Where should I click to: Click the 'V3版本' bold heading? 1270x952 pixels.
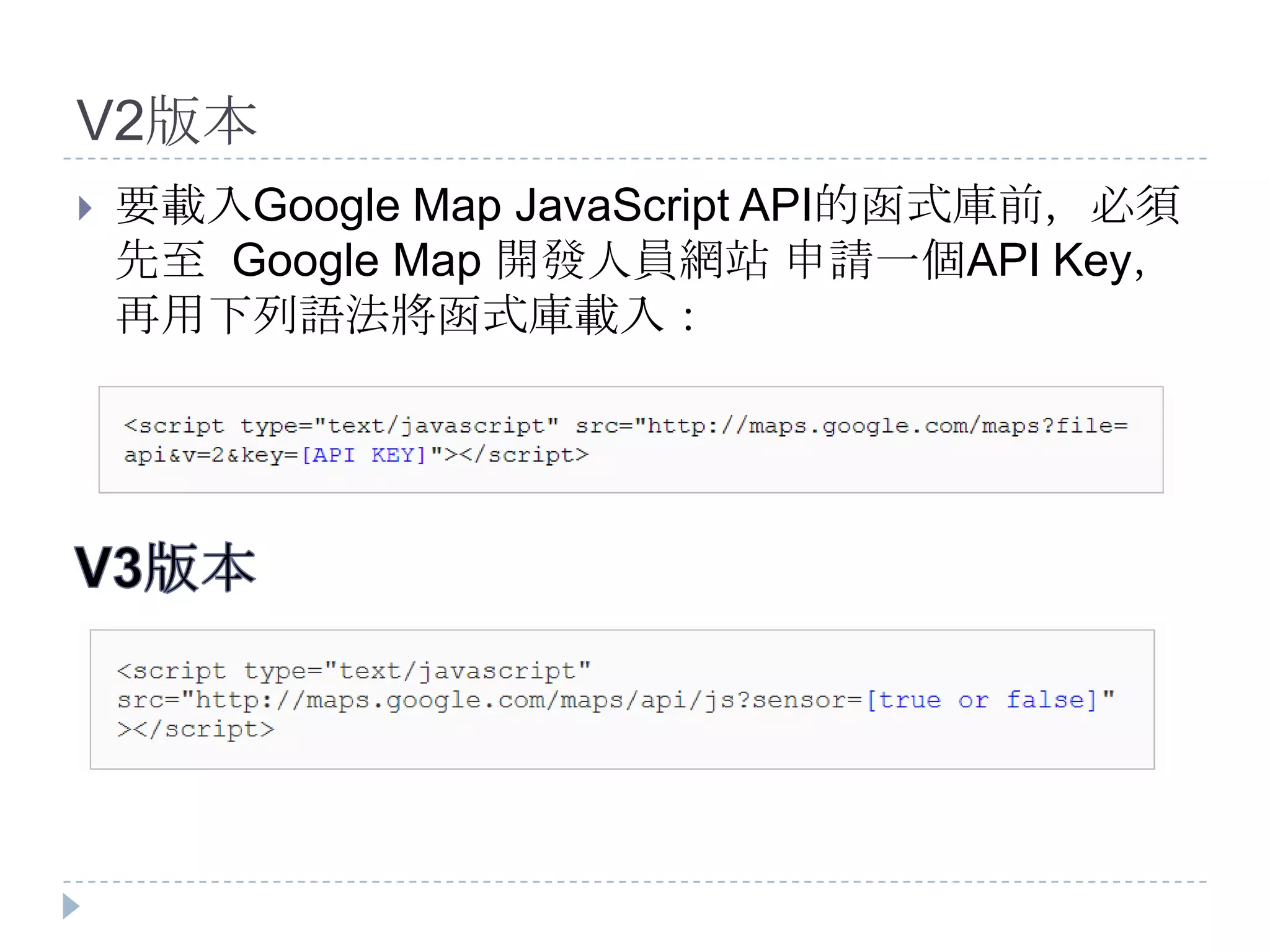[165, 567]
